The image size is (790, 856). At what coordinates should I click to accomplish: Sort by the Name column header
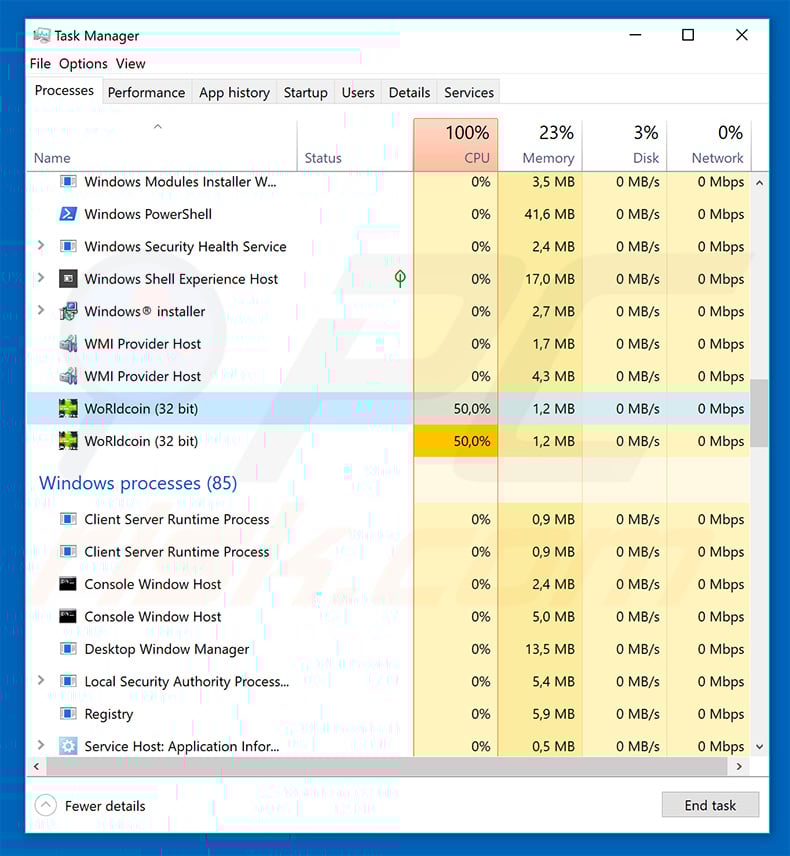[x=162, y=145]
